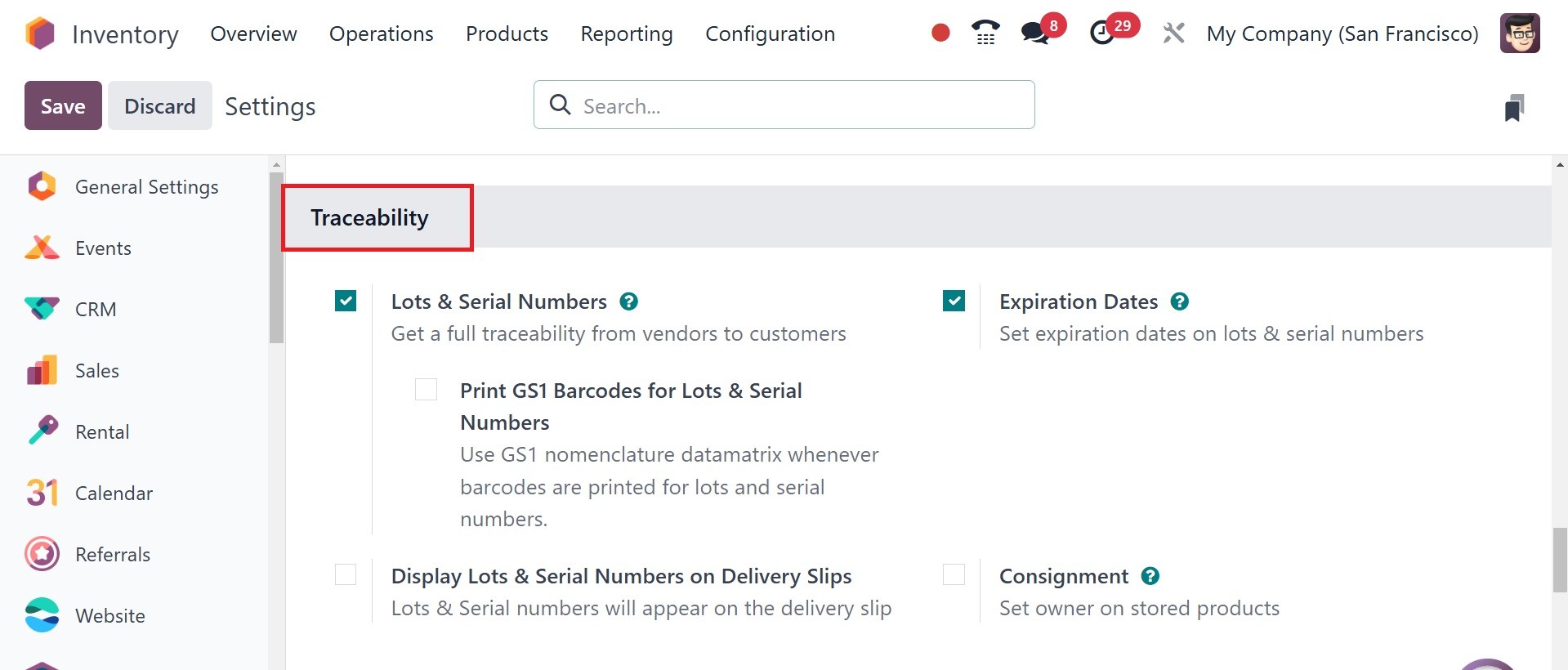Enable Print GS1 Barcodes checkbox

click(426, 390)
